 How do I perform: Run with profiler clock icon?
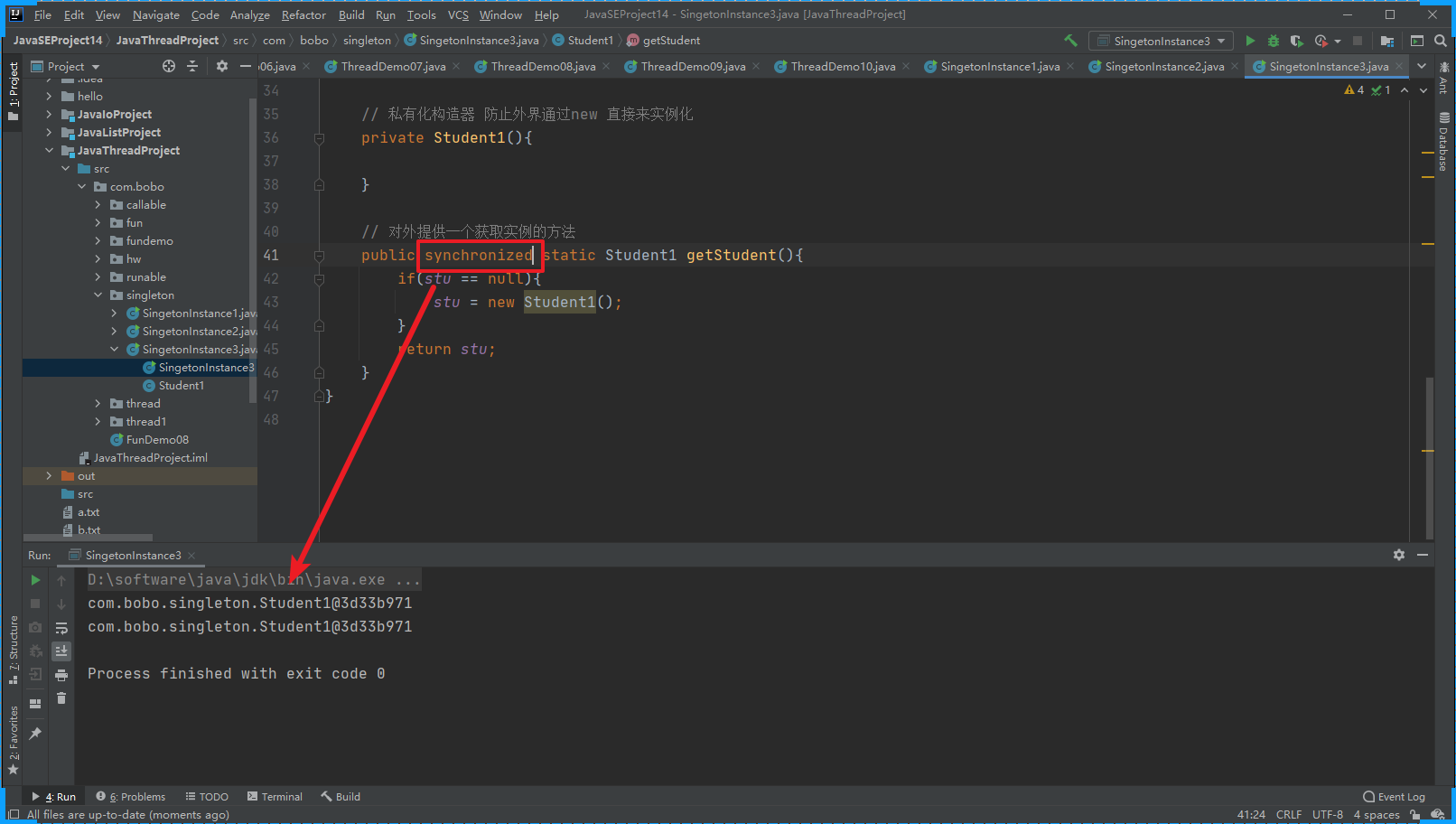coord(1321,41)
